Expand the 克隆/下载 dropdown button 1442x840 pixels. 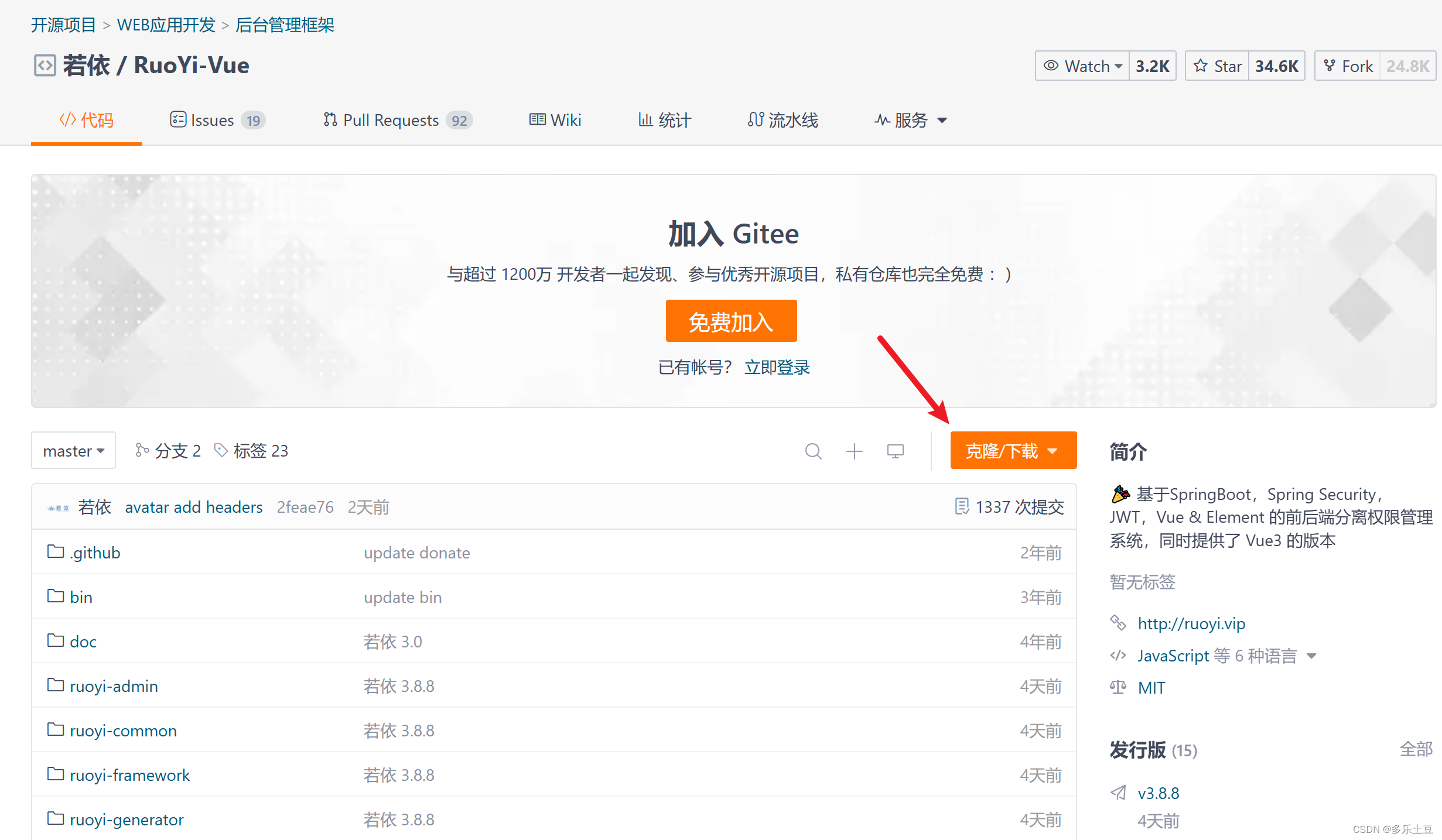click(x=1013, y=451)
